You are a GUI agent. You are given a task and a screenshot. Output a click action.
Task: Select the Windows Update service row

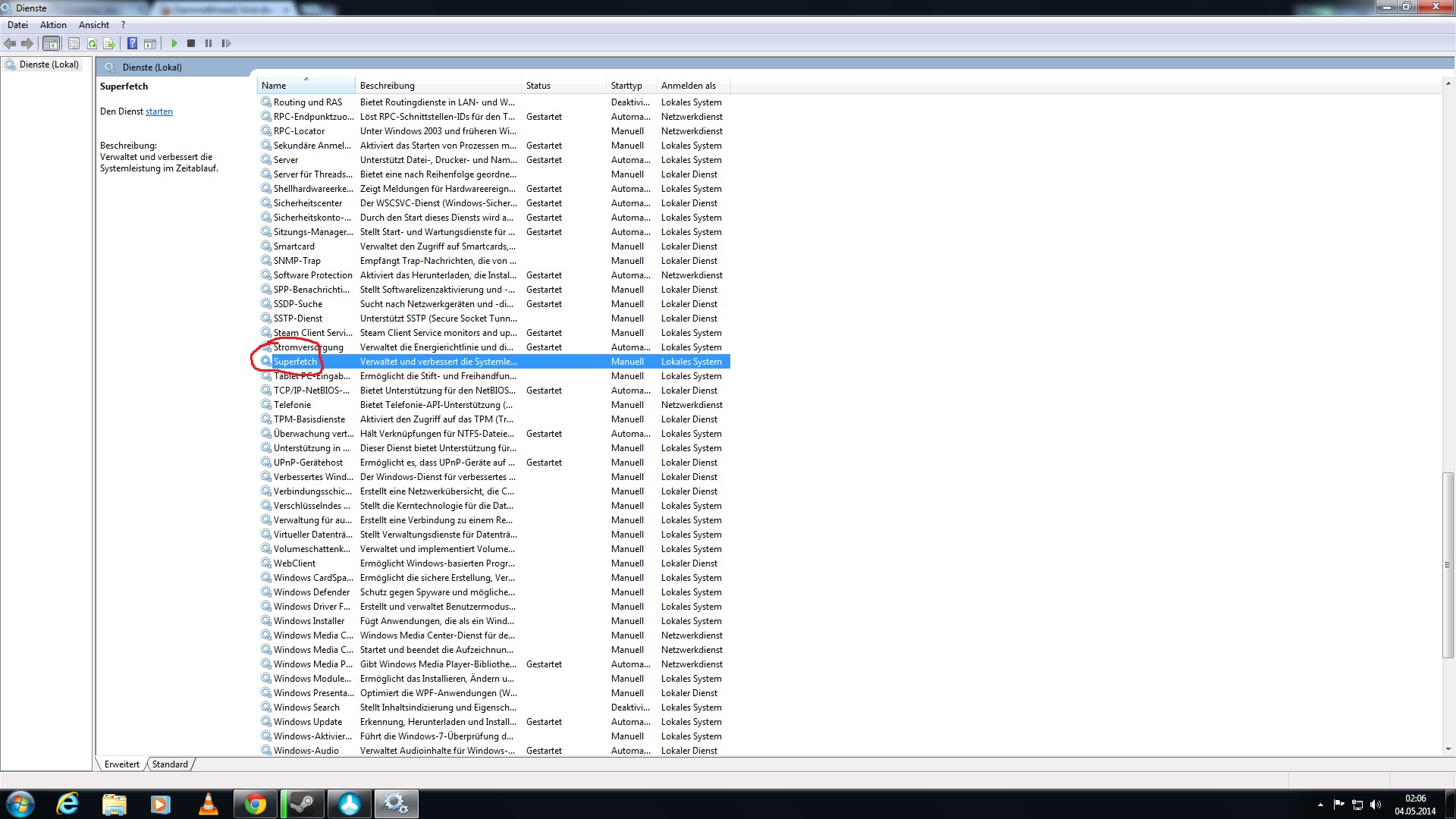[x=308, y=722]
